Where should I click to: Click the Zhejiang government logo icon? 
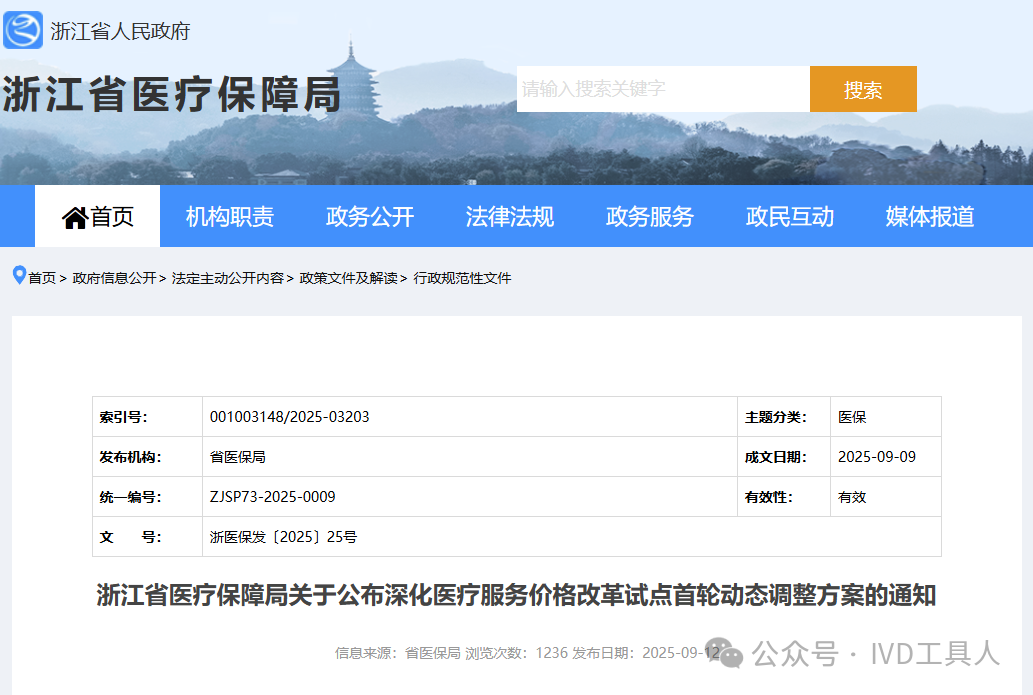(23, 30)
